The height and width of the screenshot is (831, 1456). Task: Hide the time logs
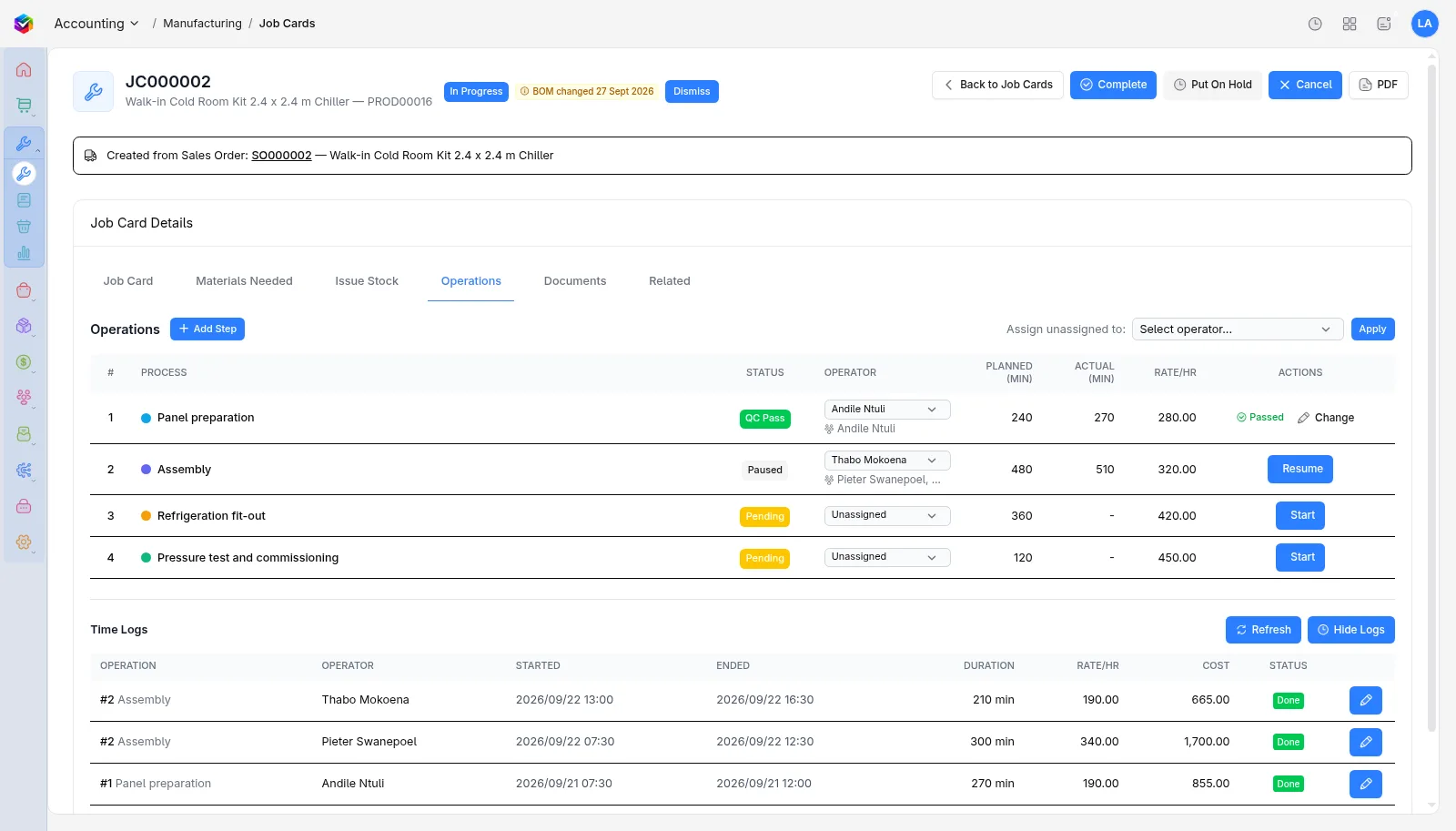point(1351,630)
